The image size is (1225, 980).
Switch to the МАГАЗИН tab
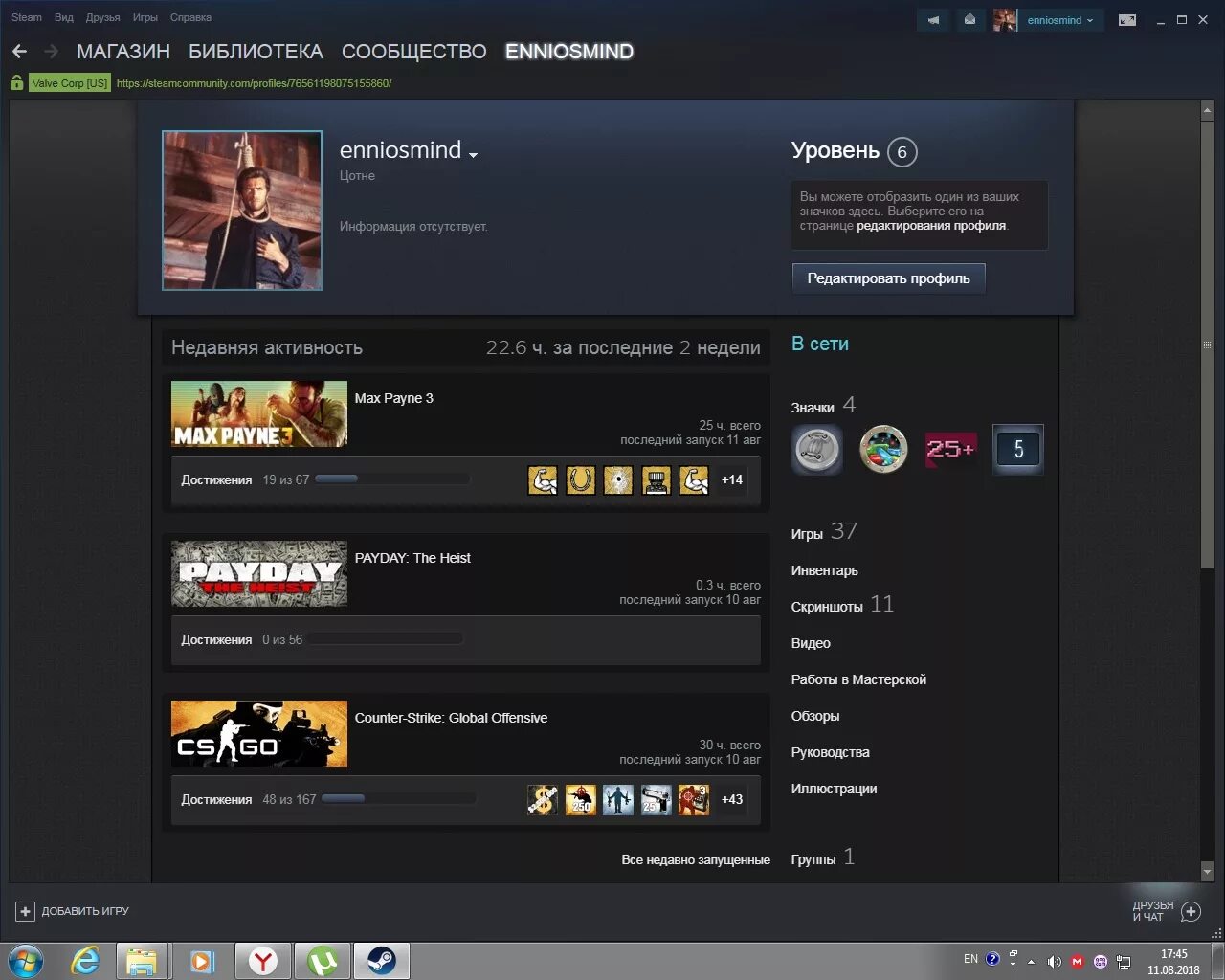click(123, 52)
